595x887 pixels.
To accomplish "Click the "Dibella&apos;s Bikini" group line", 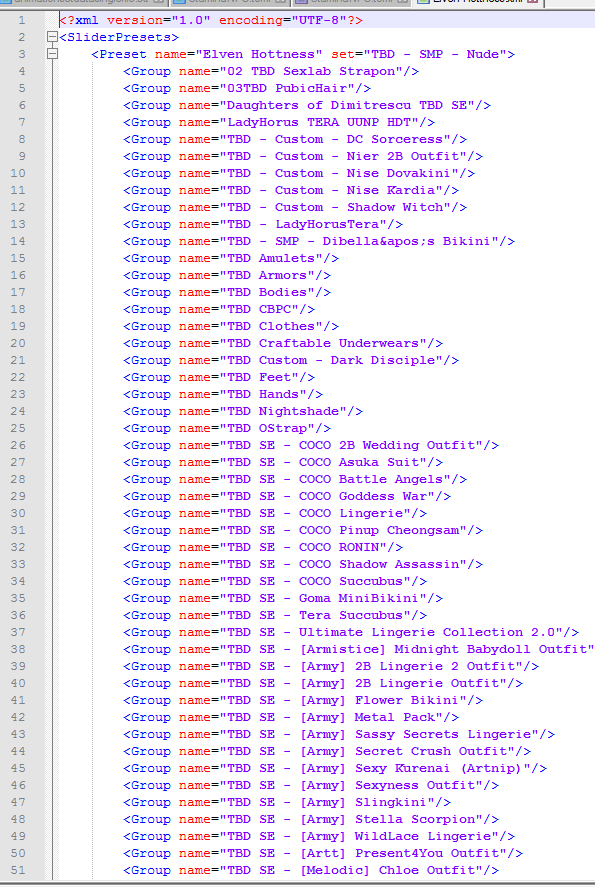I will click(319, 241).
